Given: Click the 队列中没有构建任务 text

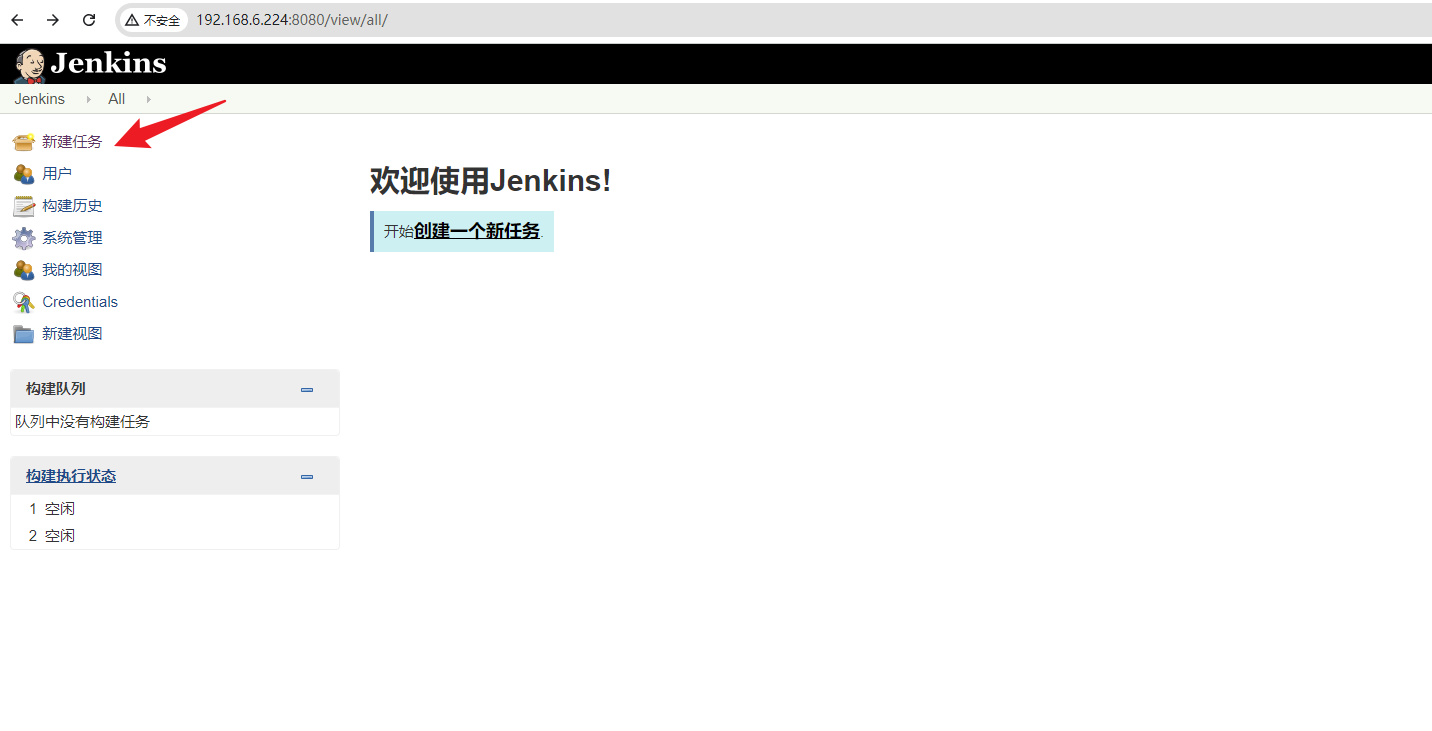Looking at the screenshot, I should pos(82,422).
